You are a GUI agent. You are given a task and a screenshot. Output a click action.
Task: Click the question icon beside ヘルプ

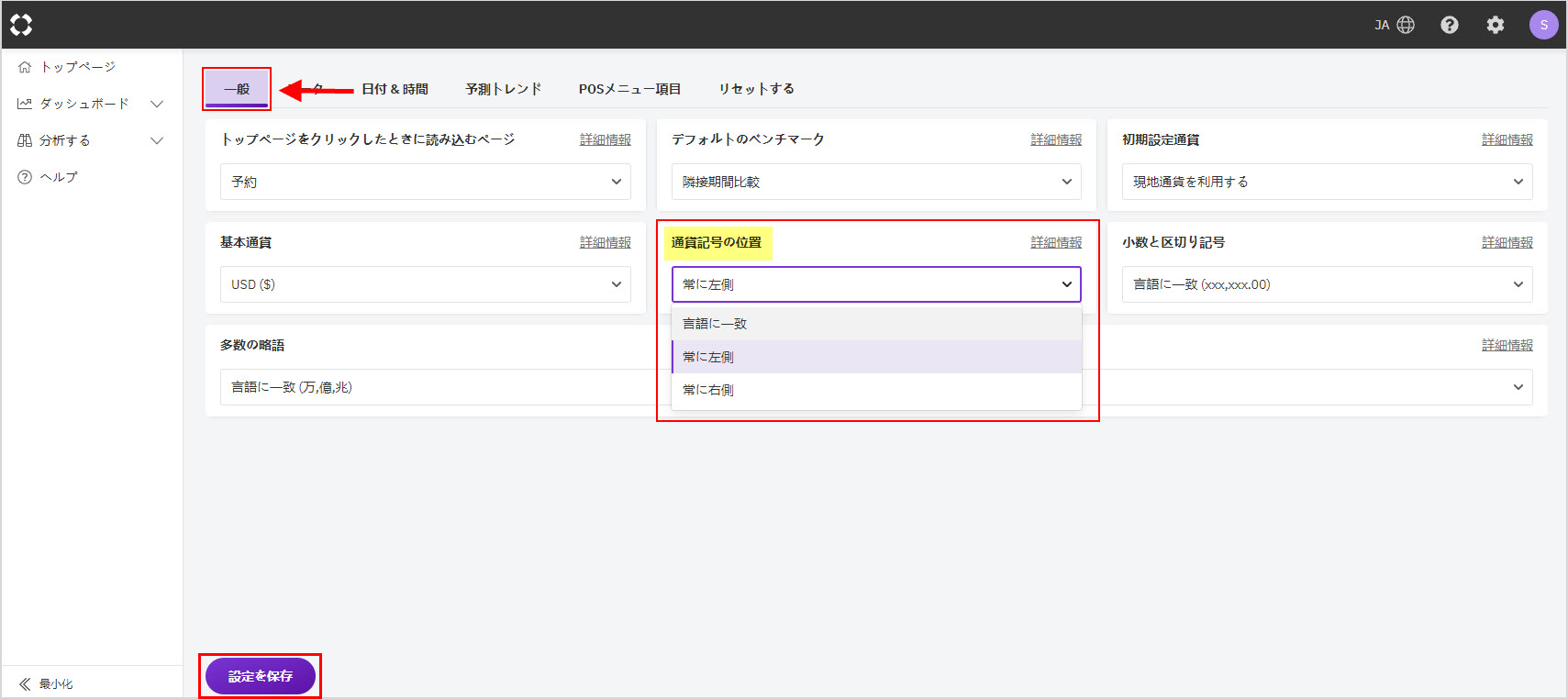click(25, 177)
